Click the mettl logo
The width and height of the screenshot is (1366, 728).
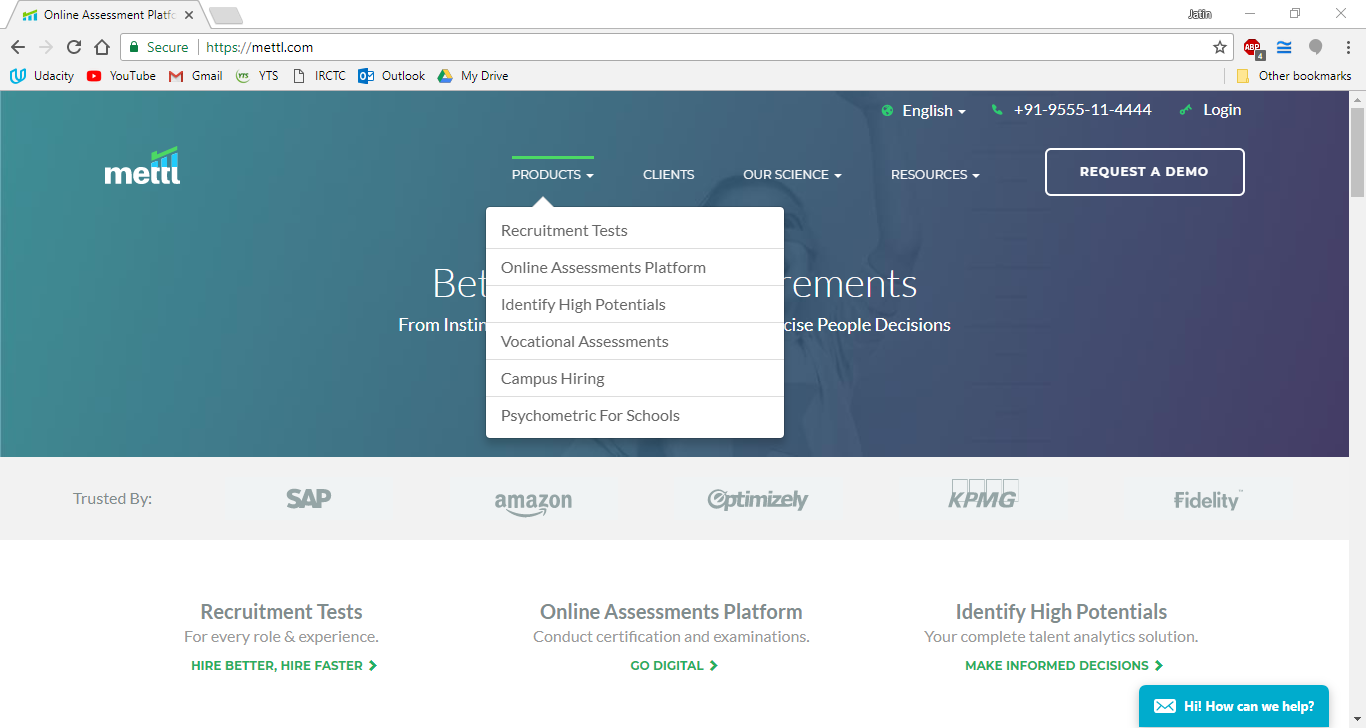click(x=143, y=166)
